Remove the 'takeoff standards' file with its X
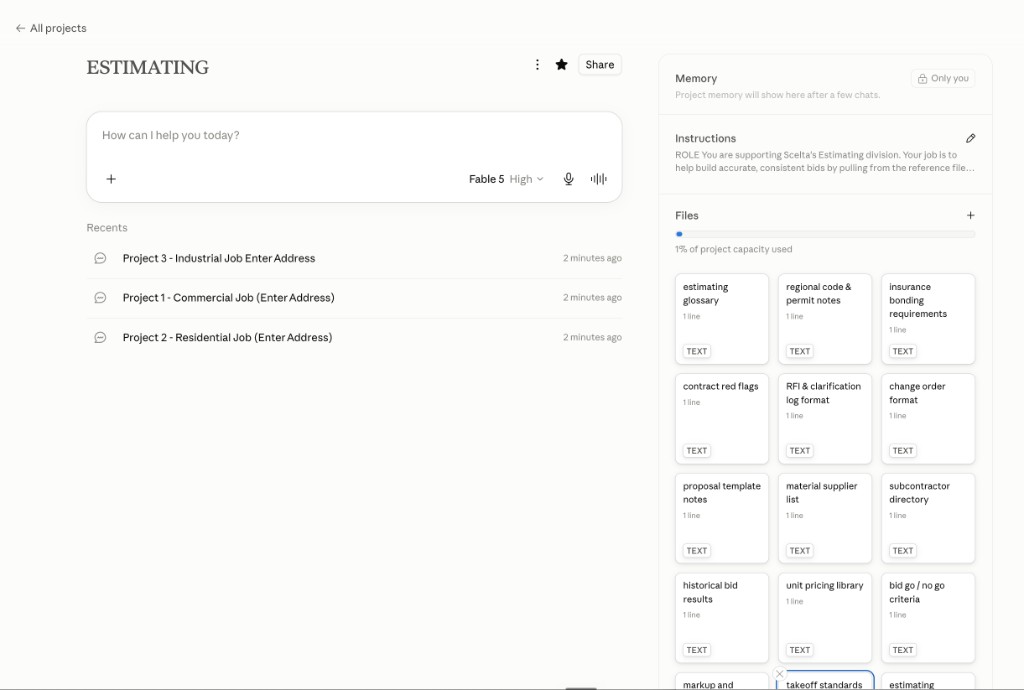Image resolution: width=1024 pixels, height=690 pixels. point(779,674)
